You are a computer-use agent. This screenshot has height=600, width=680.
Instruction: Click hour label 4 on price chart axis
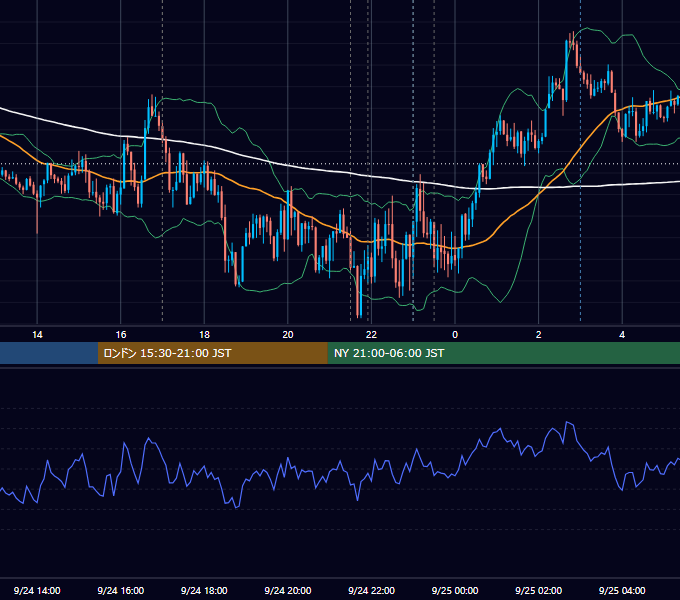[622, 335]
